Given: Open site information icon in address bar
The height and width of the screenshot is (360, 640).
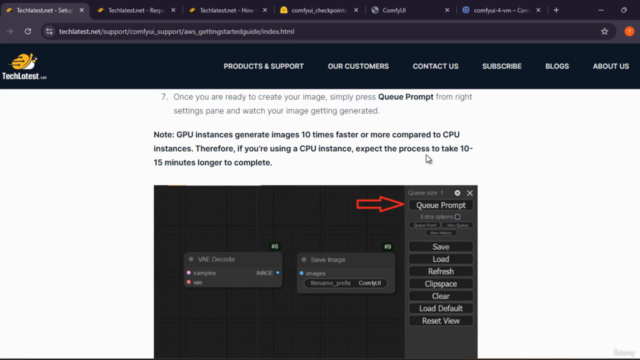Looking at the screenshot, I should (49, 31).
